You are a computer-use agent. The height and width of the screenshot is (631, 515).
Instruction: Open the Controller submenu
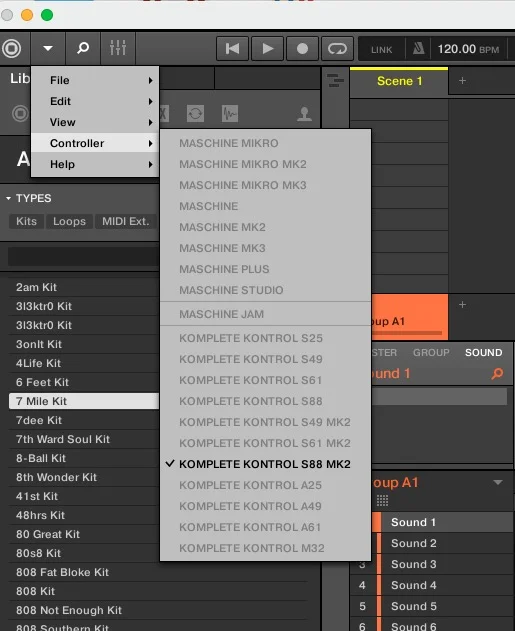pyautogui.click(x=95, y=143)
